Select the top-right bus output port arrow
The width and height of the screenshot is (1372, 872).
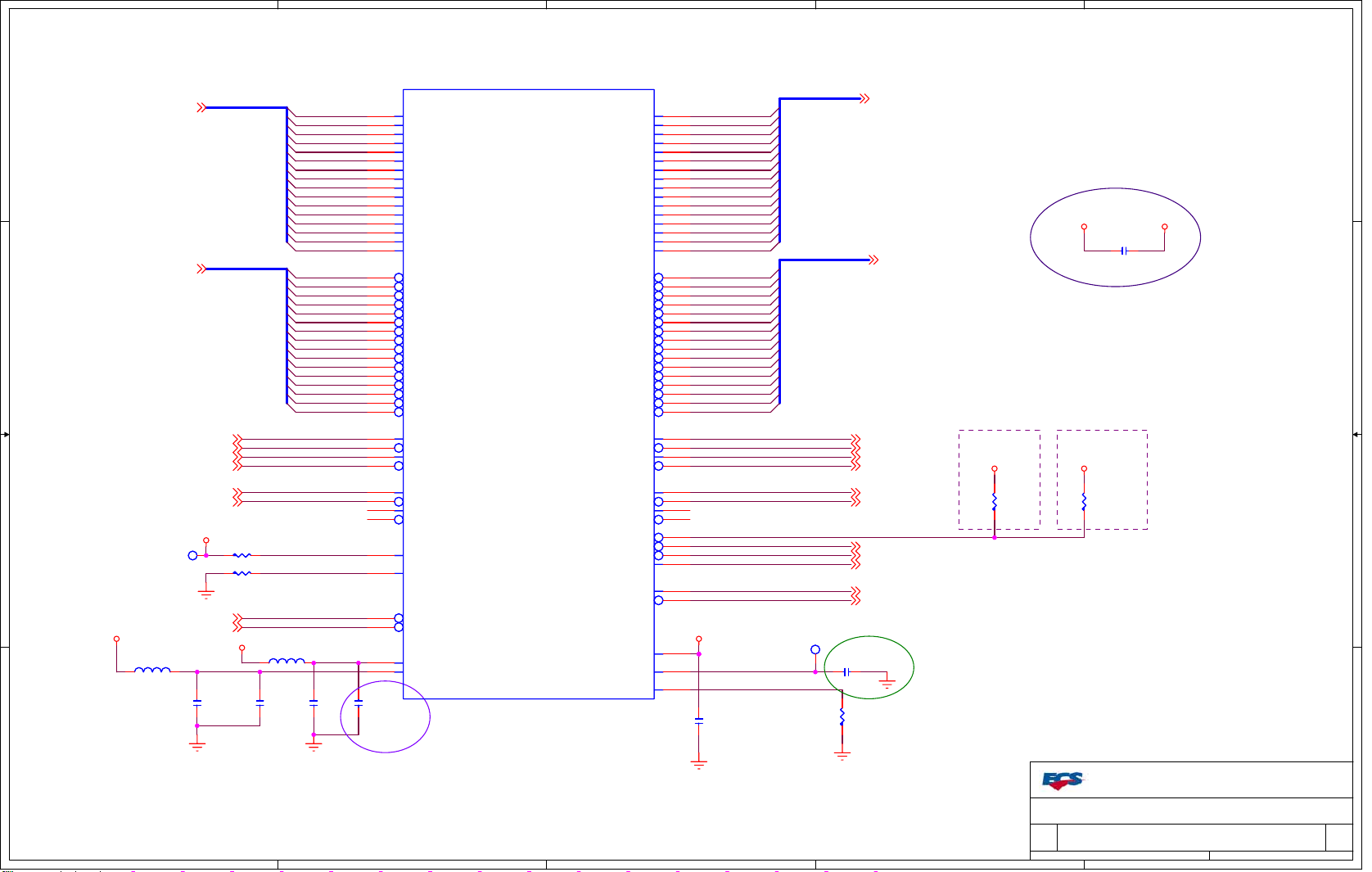(x=864, y=98)
